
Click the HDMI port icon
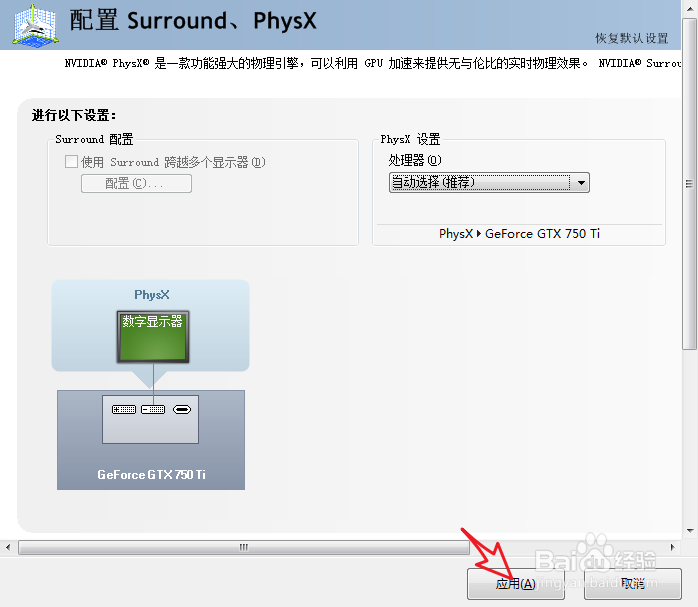click(182, 409)
